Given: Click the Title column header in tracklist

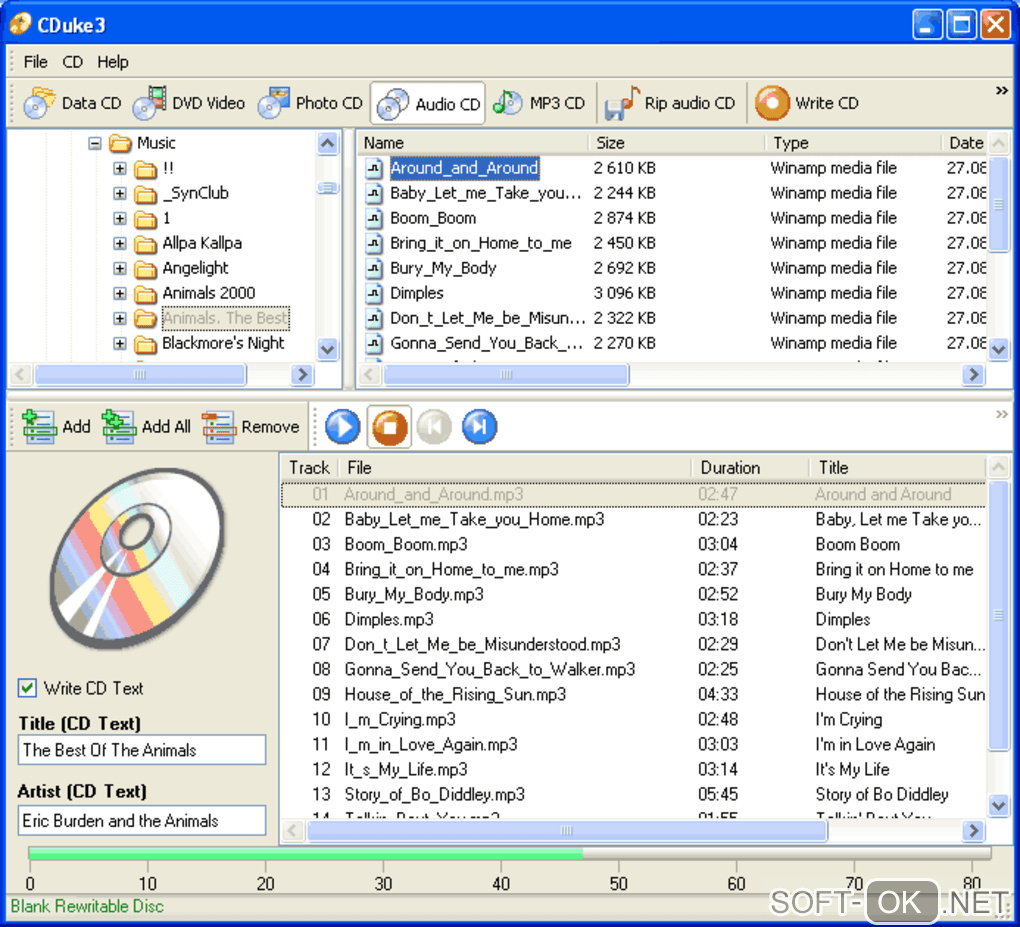Looking at the screenshot, I should (x=898, y=468).
